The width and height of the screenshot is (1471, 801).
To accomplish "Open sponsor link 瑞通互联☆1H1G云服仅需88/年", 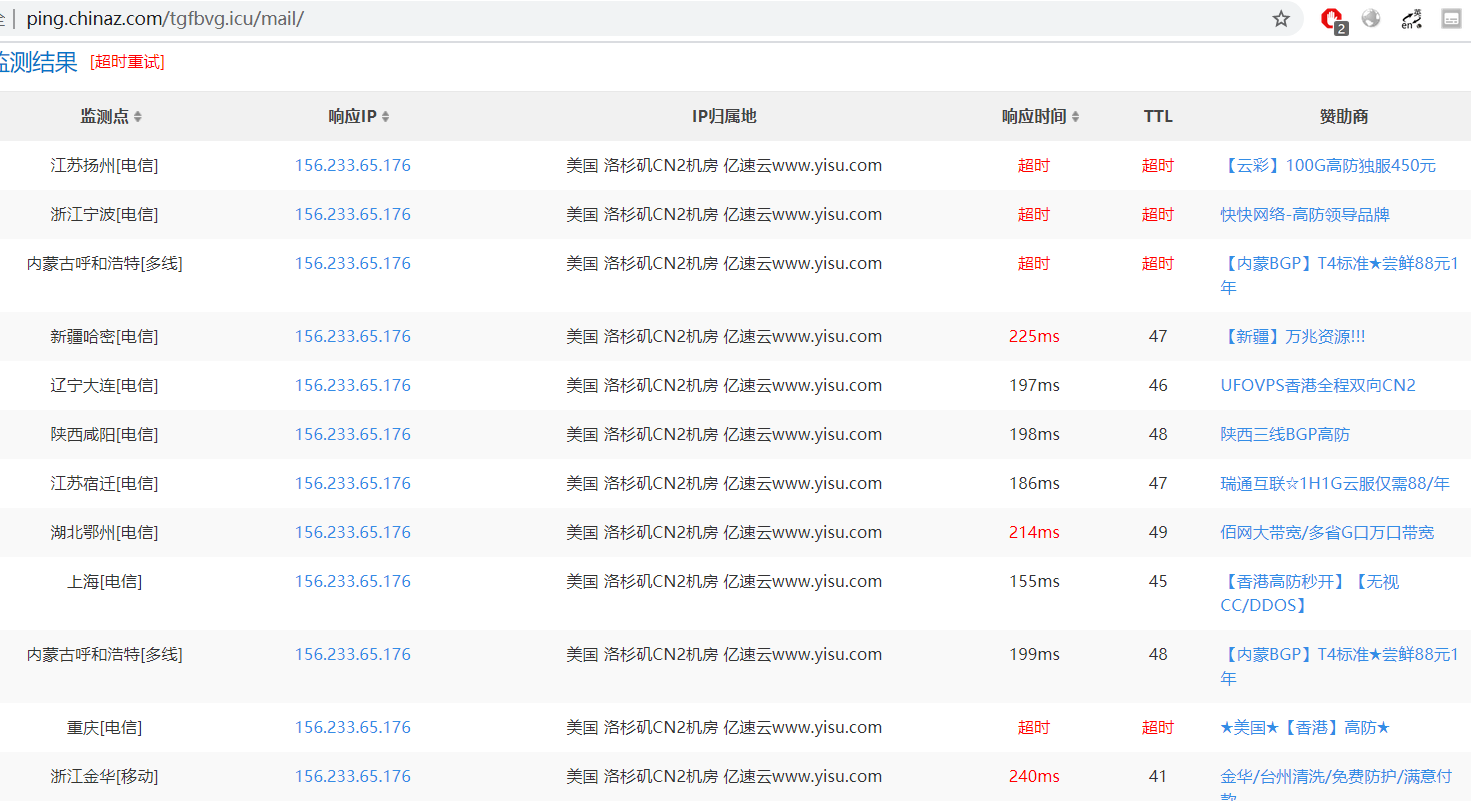I will click(x=1335, y=484).
